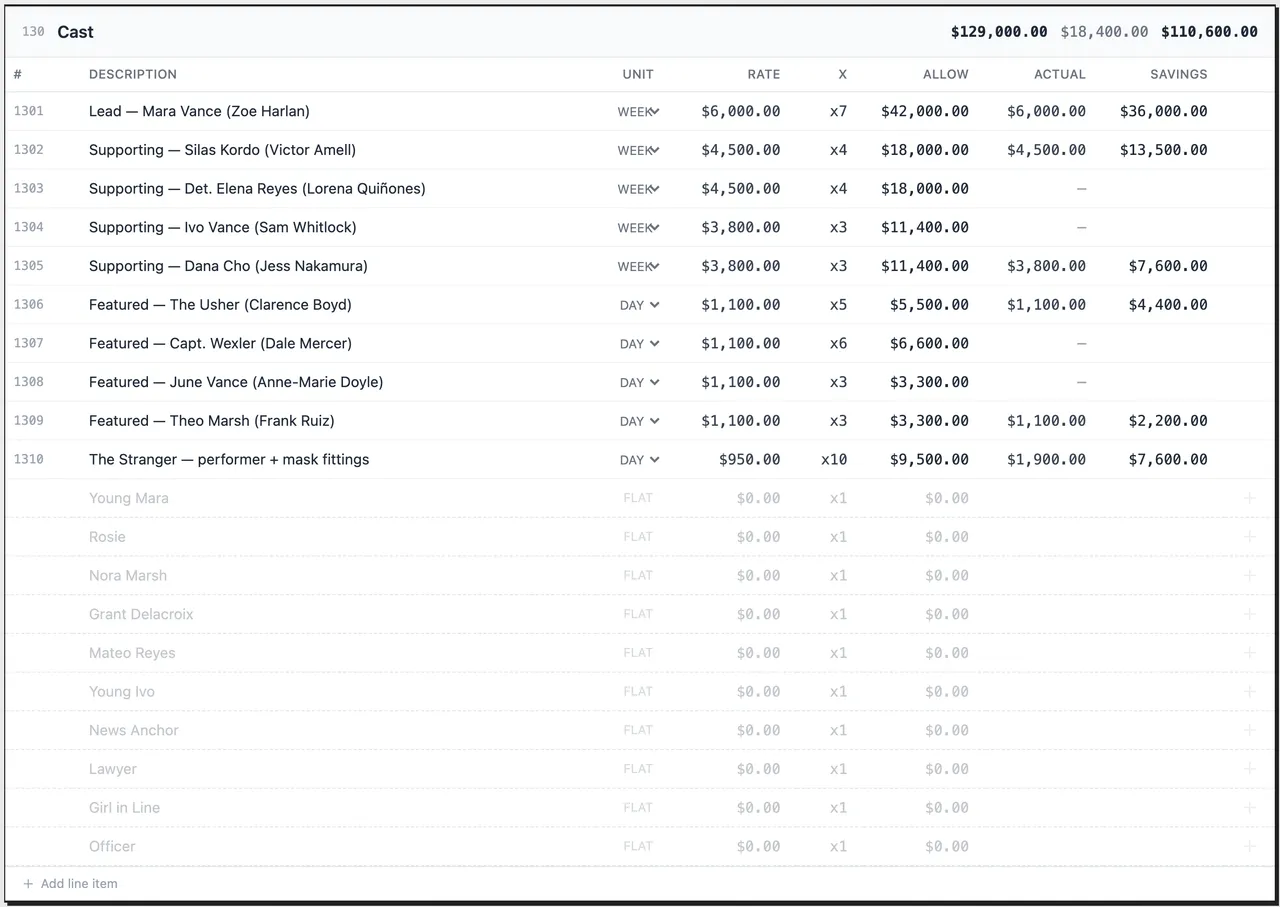
Task: Click the $1,900.00 actual value
Action: (x=1046, y=460)
